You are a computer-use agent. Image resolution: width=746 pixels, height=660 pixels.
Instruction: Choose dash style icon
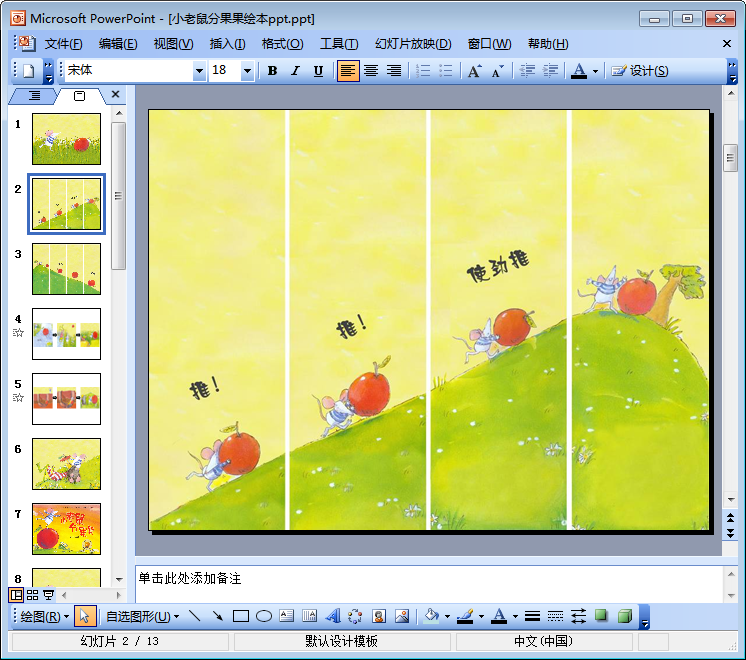[x=555, y=617]
